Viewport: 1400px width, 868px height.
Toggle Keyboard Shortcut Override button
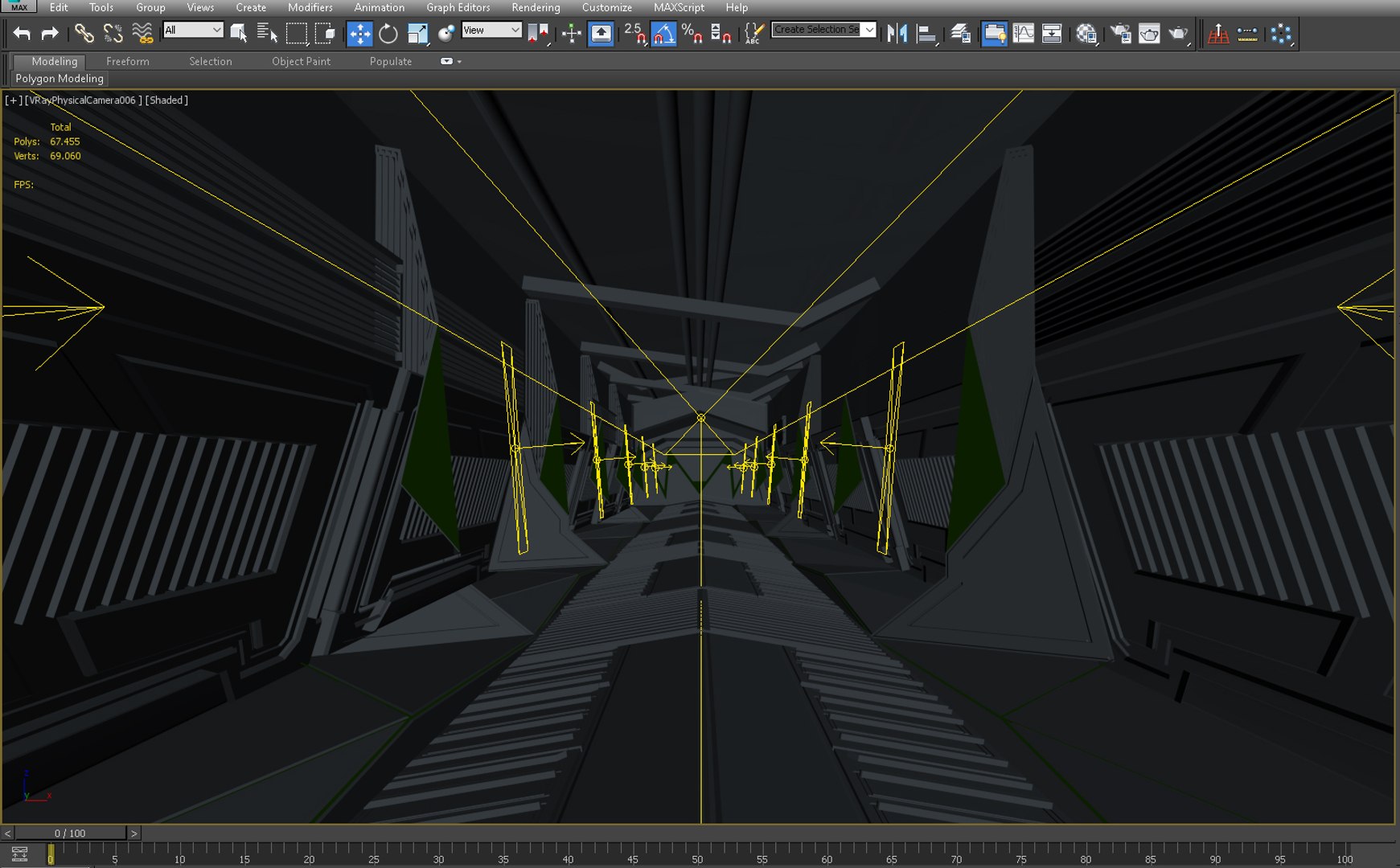click(x=601, y=34)
